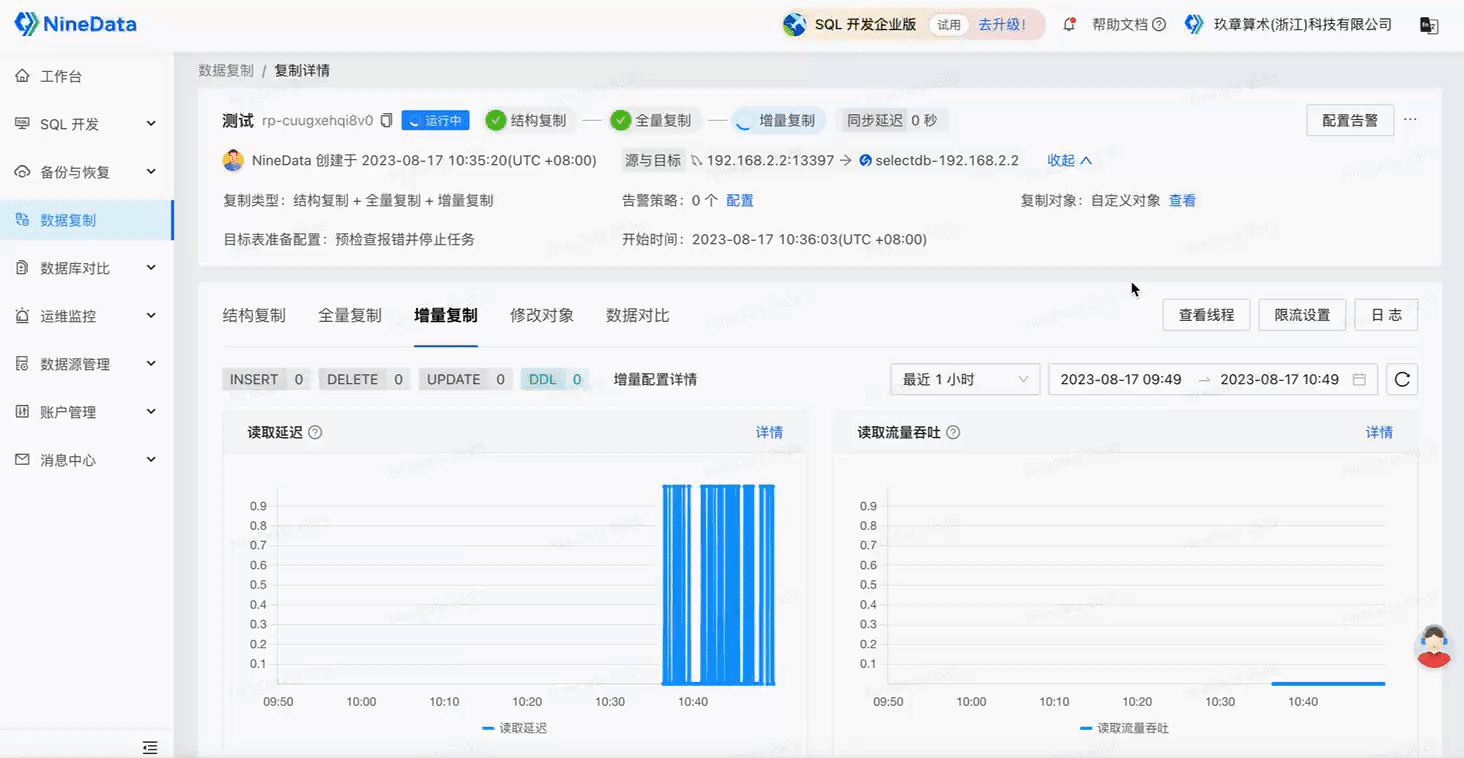Click the UPDATE 0 counter tag
Image resolution: width=1464 pixels, height=758 pixels.
[466, 380]
